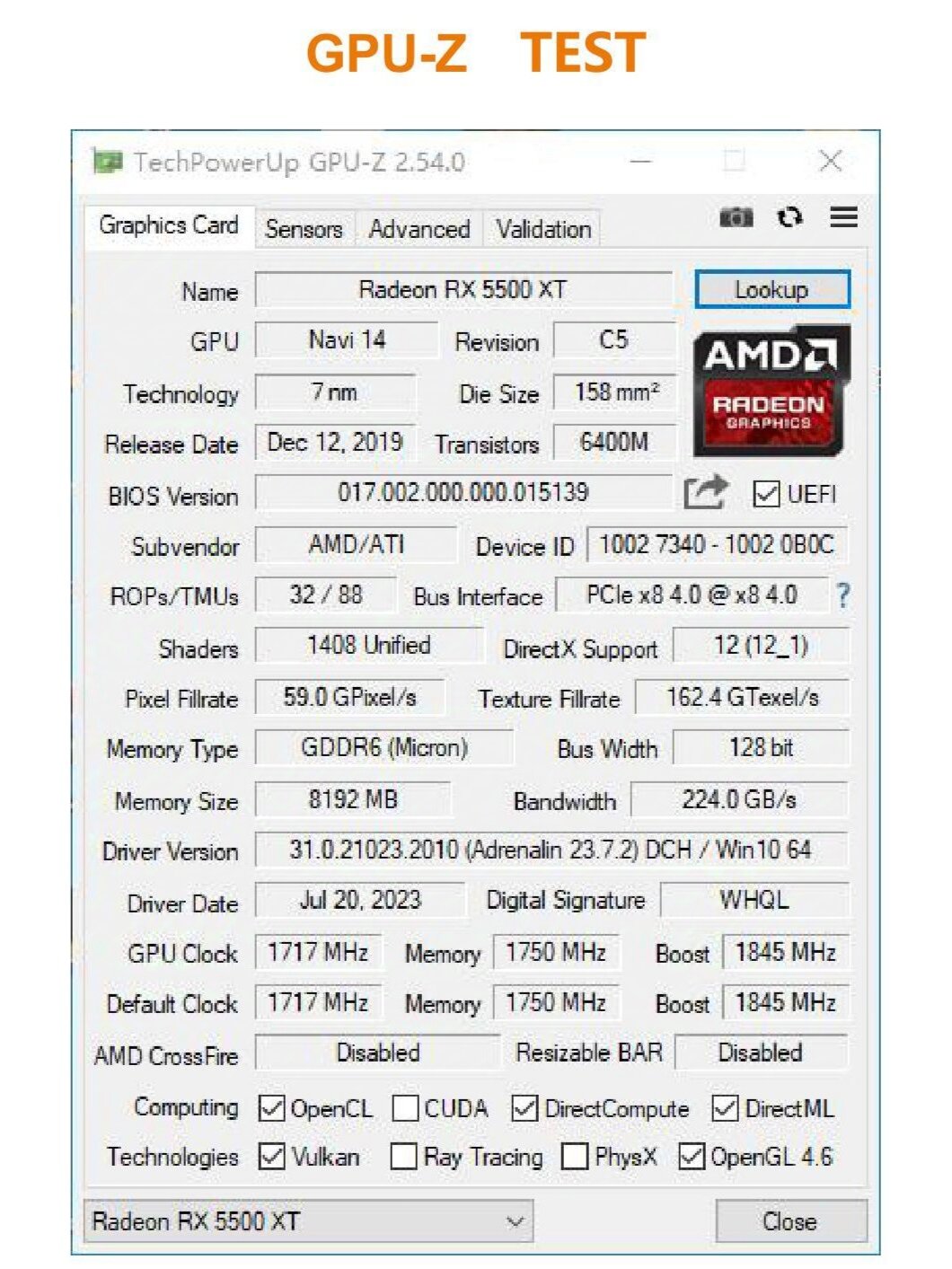
Task: Enable the CUDA checkbox
Action: pos(405,1108)
